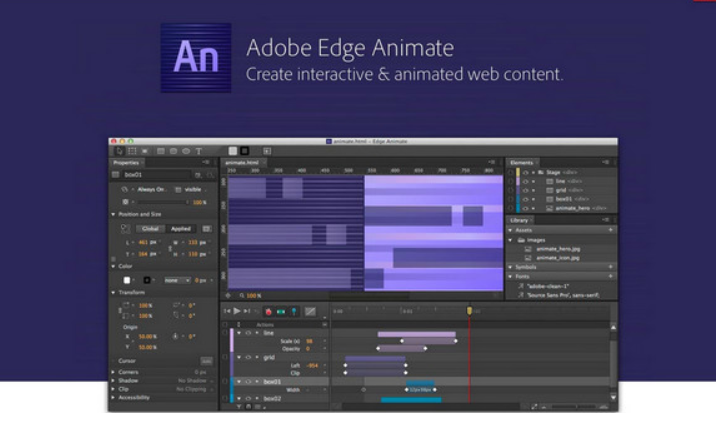Viewport: 716px width, 428px height.
Task: Select the Ellipse tool
Action: coord(186,151)
